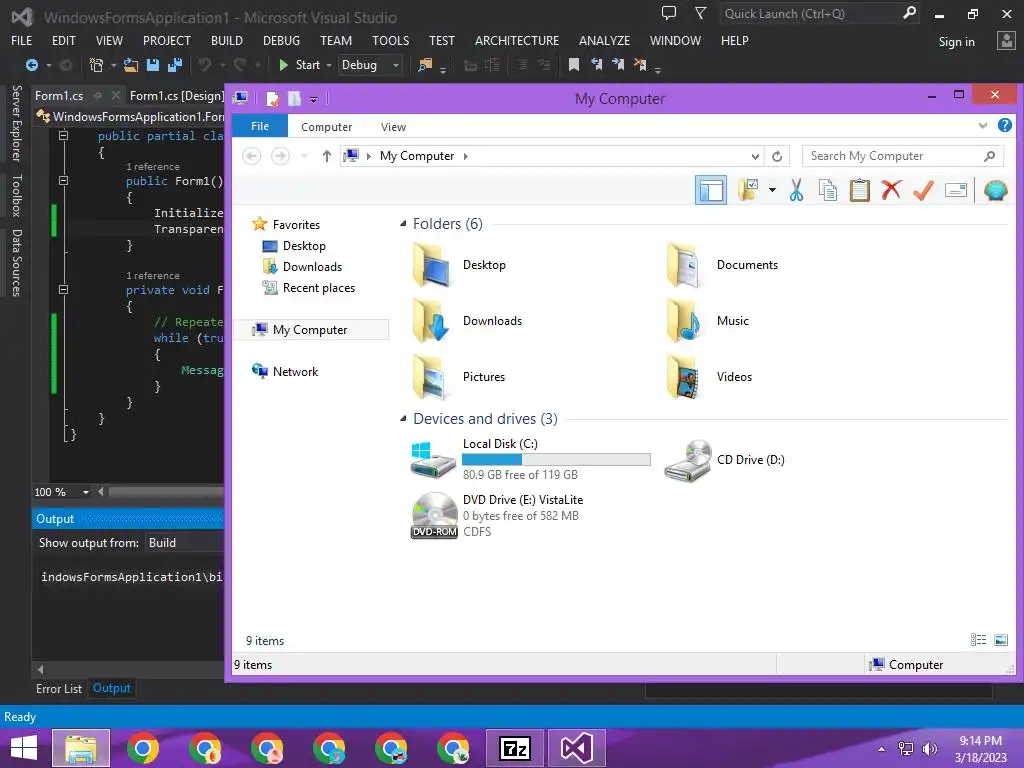Click the Search My Computer field
This screenshot has width=1024, height=768.
coord(903,156)
